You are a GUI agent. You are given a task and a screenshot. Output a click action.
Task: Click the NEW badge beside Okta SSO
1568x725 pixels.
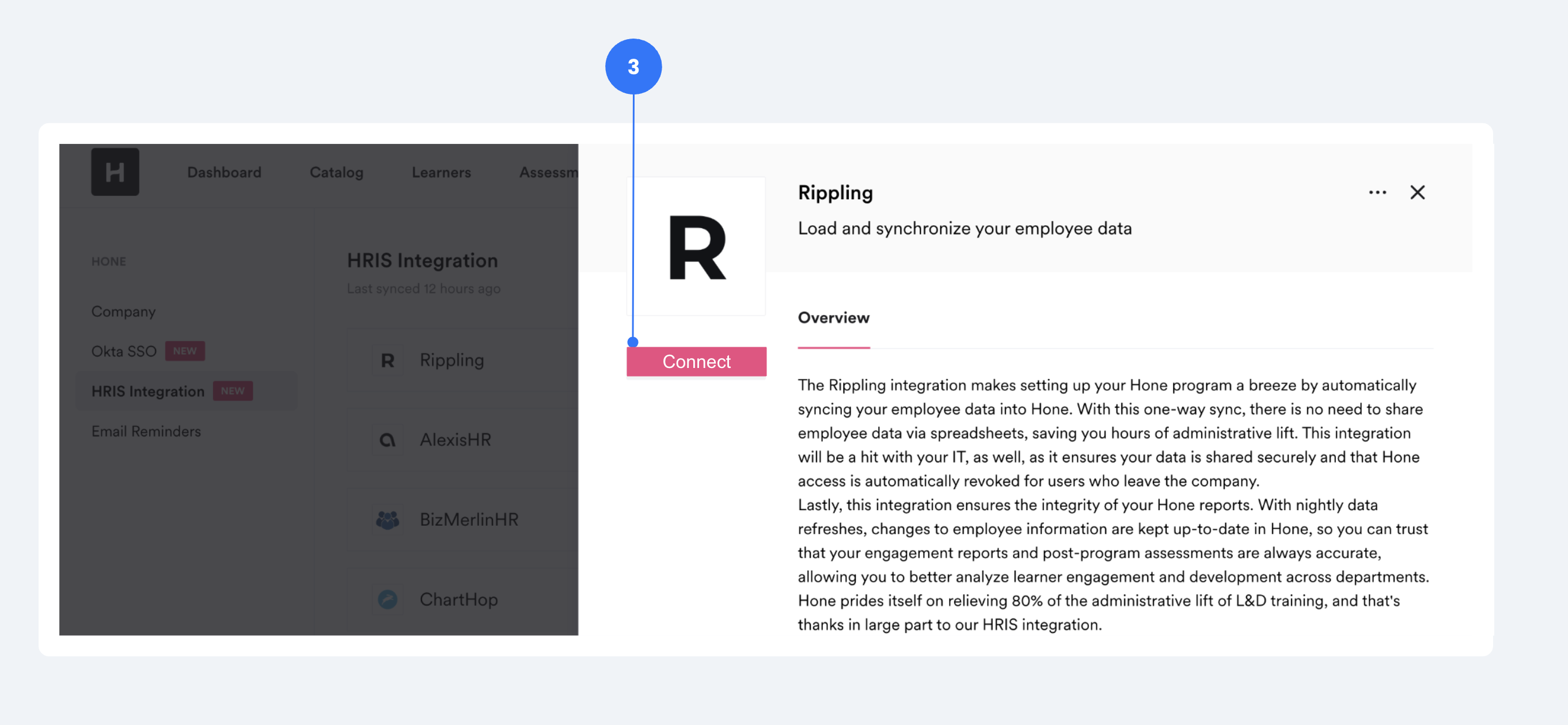pyautogui.click(x=185, y=351)
